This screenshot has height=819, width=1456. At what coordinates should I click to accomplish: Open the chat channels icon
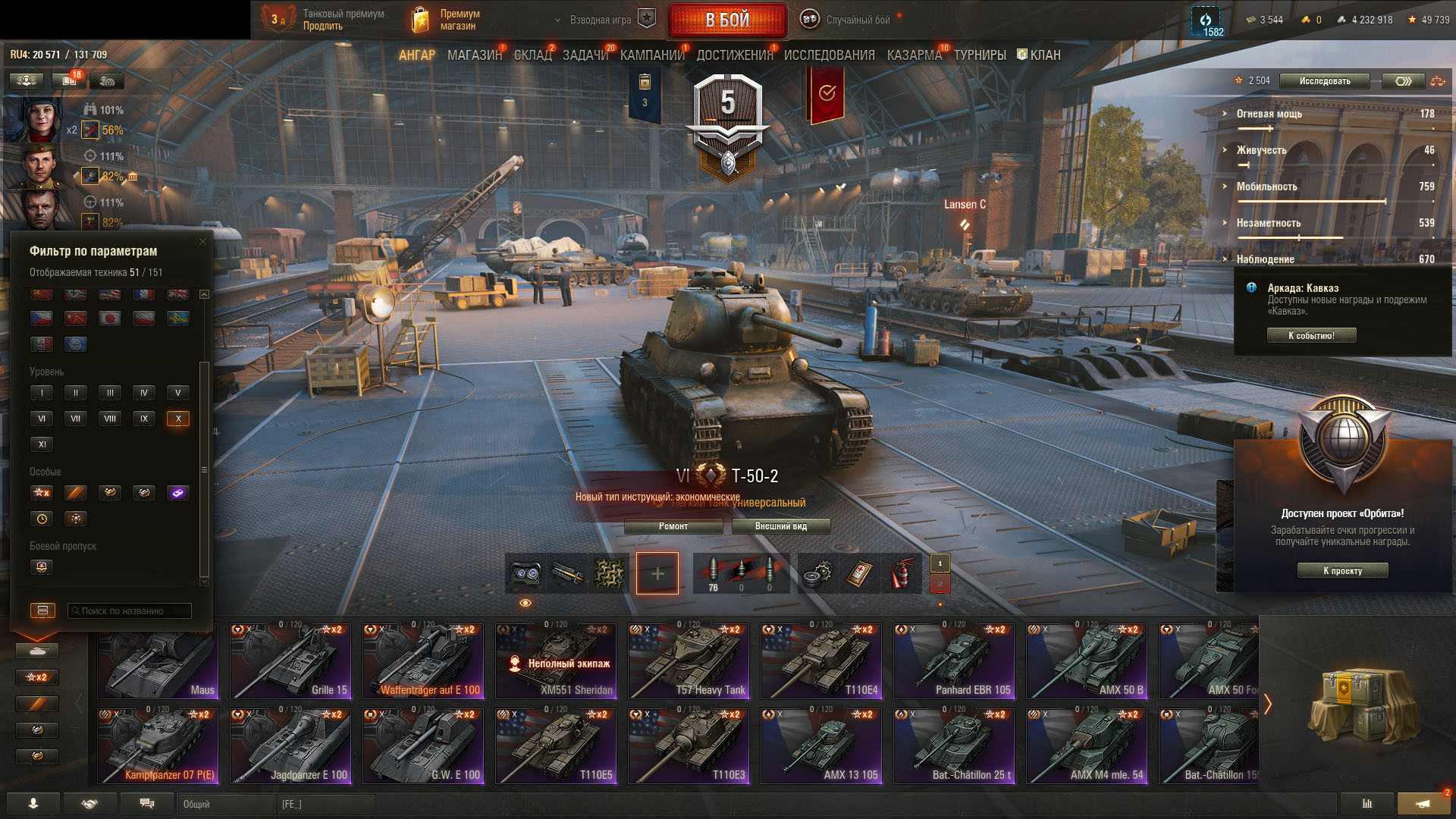(147, 804)
